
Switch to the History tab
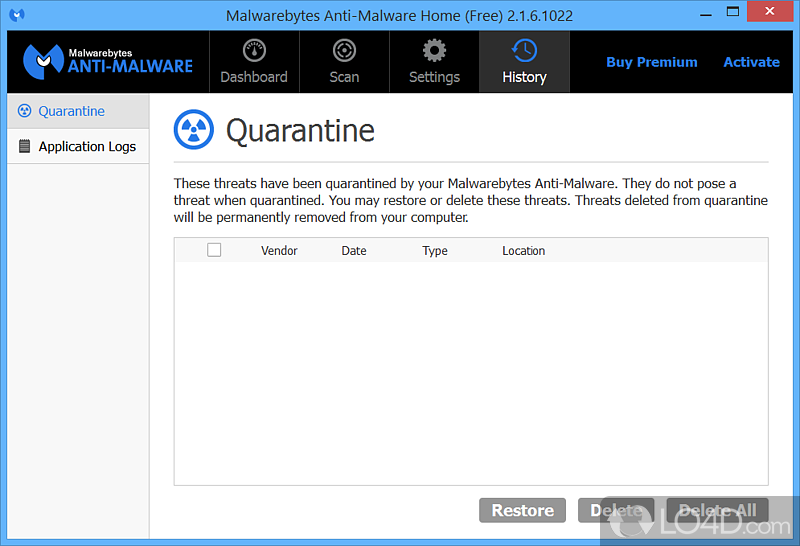point(524,62)
